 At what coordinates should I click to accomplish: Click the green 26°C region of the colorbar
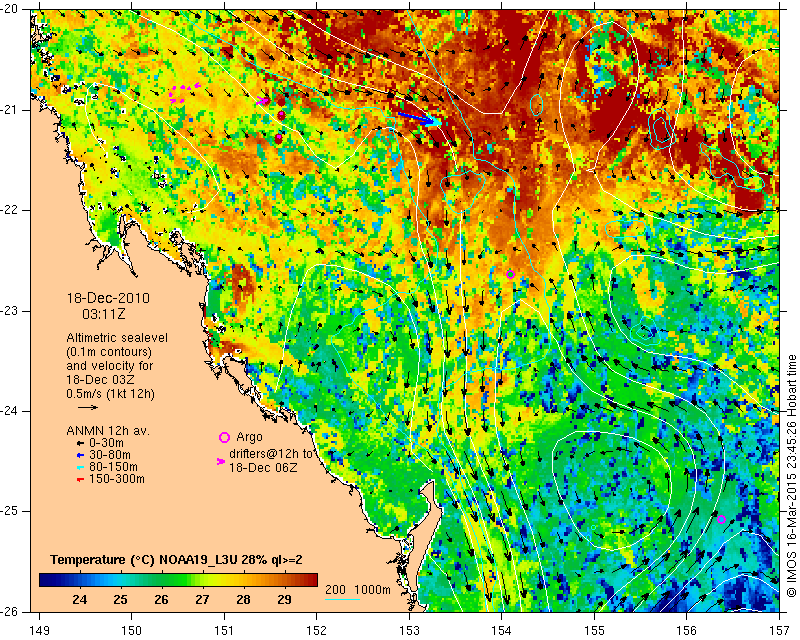pos(161,580)
